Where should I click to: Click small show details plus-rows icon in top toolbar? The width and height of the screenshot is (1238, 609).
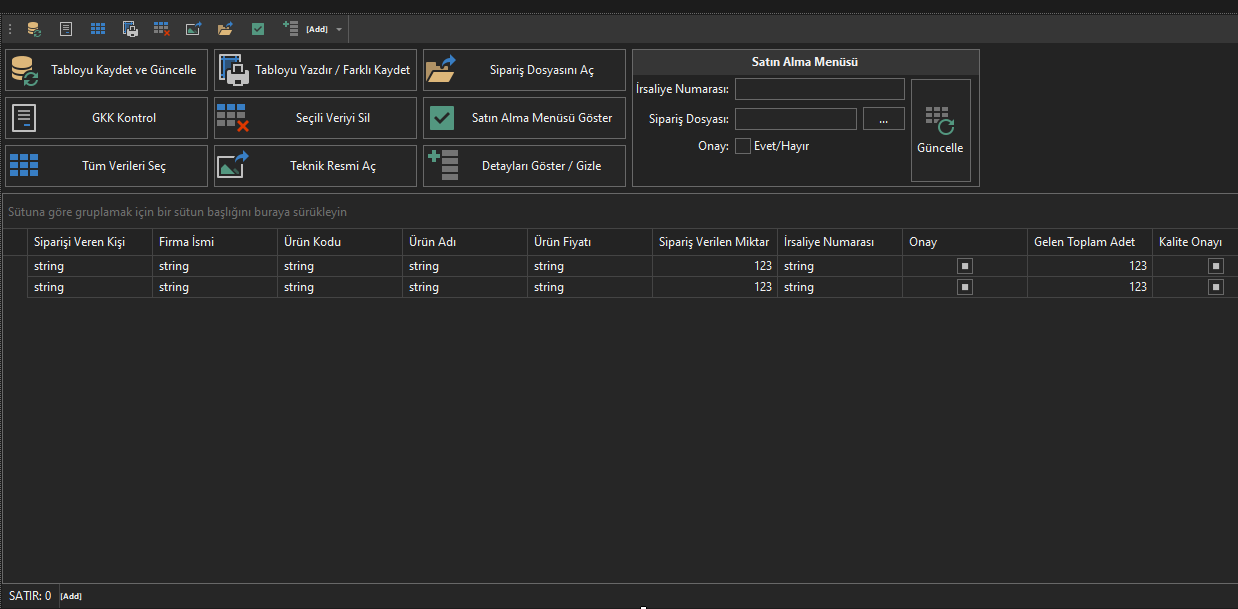point(291,29)
